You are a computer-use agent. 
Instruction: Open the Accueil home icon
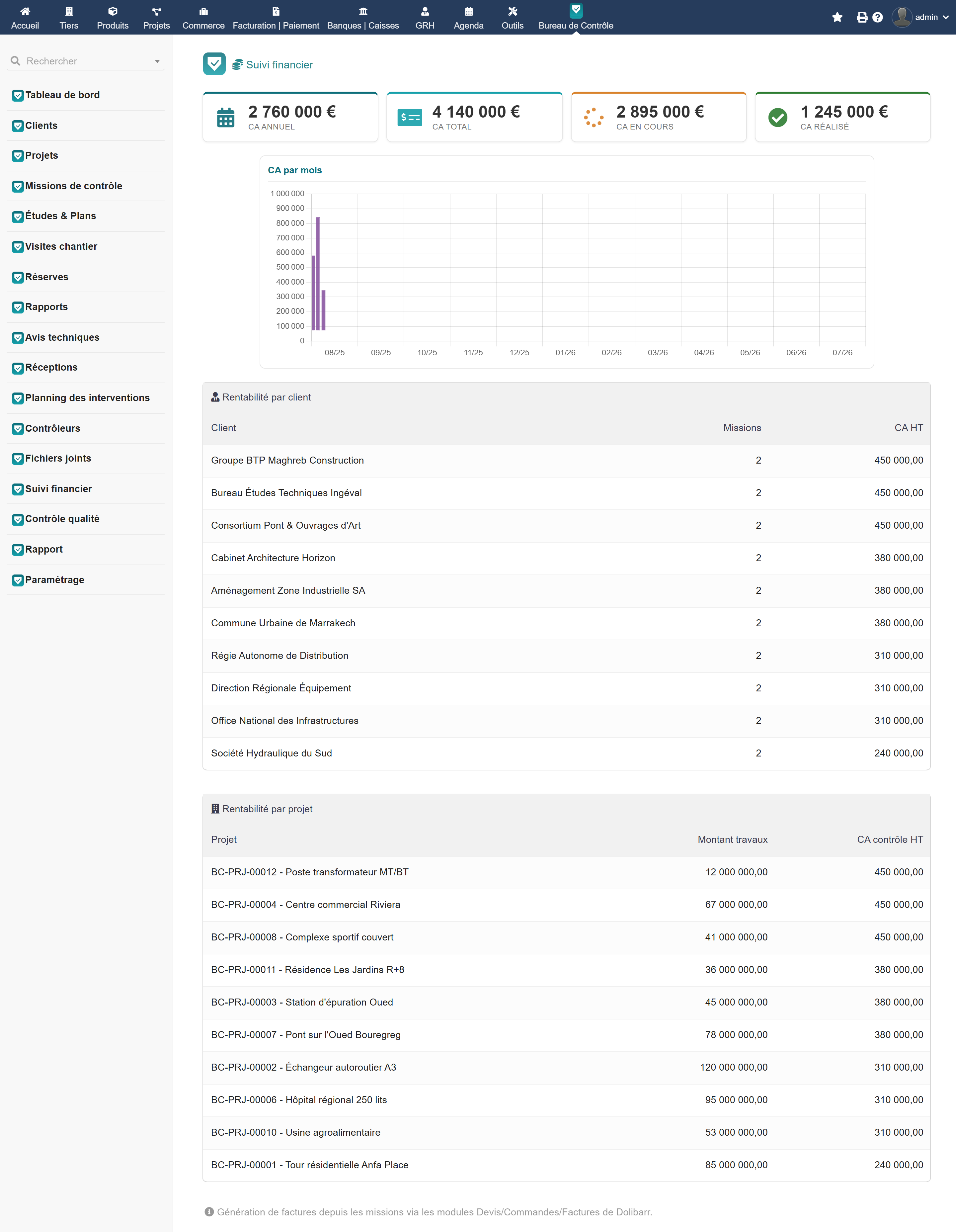coord(25,11)
